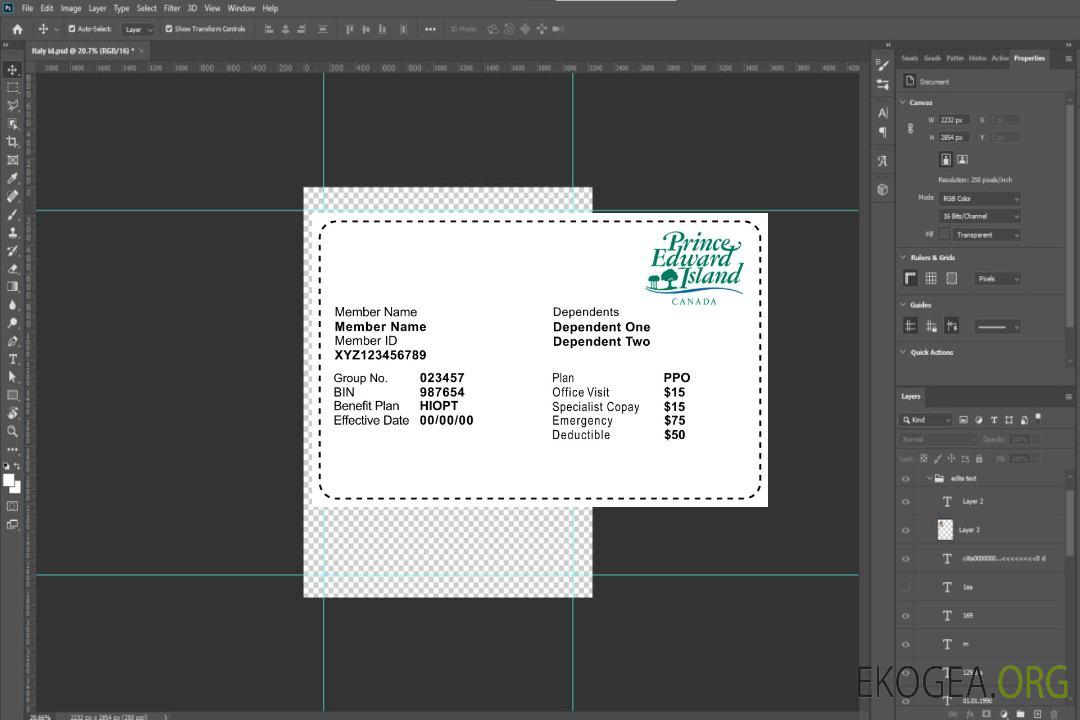Screen dimensions: 1080x720
Task: Click the more options ellipsis button
Action: pyautogui.click(x=430, y=29)
